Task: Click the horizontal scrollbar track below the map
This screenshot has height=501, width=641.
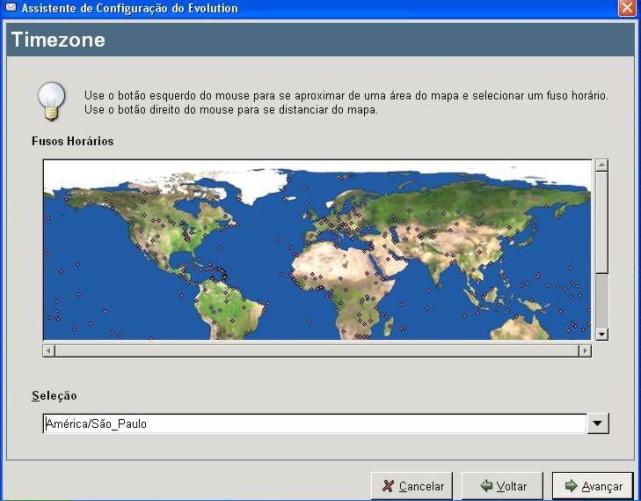Action: pos(317,351)
